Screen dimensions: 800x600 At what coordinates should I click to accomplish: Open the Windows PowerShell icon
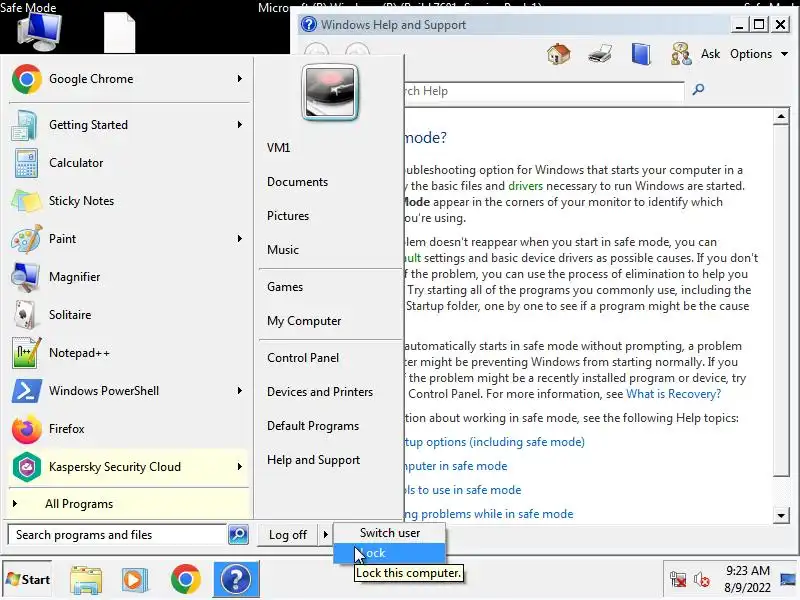(27, 391)
